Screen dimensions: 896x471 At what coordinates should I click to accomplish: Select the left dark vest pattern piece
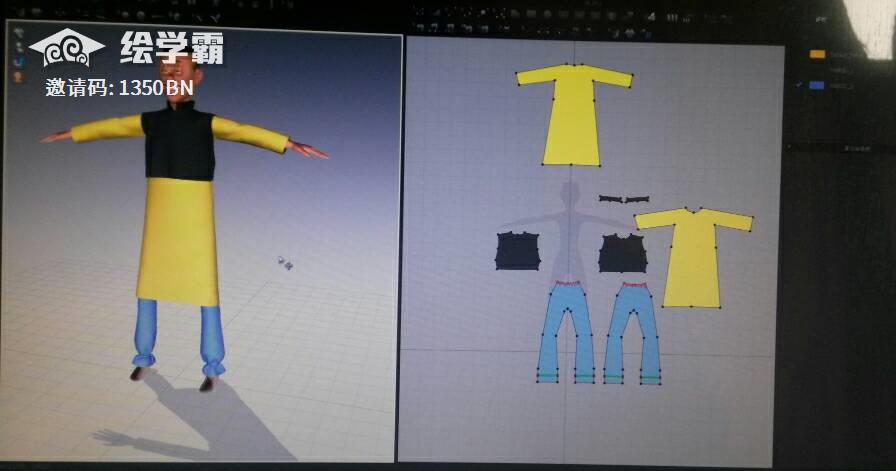point(518,251)
